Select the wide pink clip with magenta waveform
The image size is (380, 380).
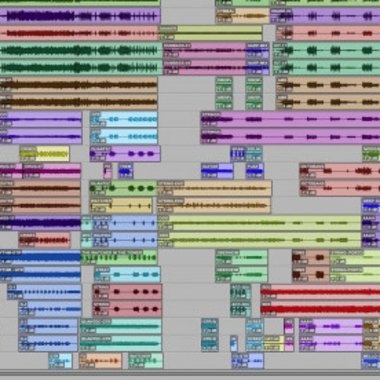tap(52, 171)
